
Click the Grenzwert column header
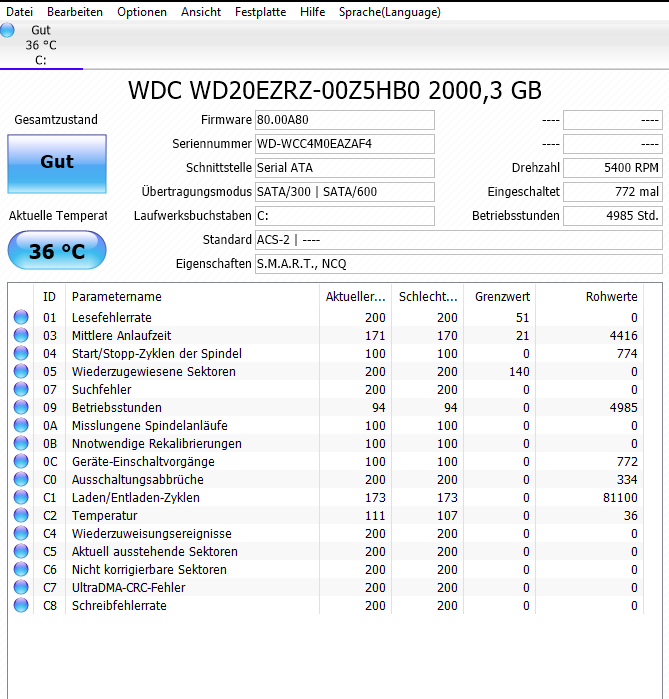click(x=500, y=296)
